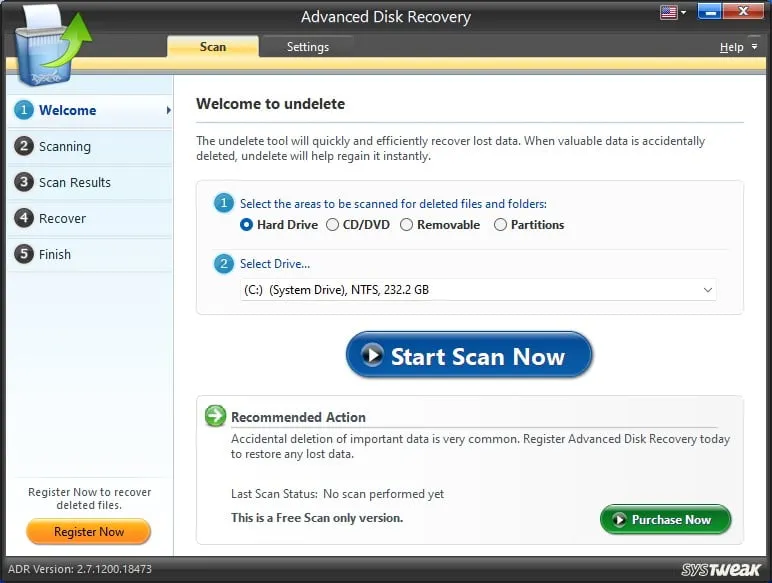
Task: Click the drive dropdown chevron arrow
Action: 708,290
